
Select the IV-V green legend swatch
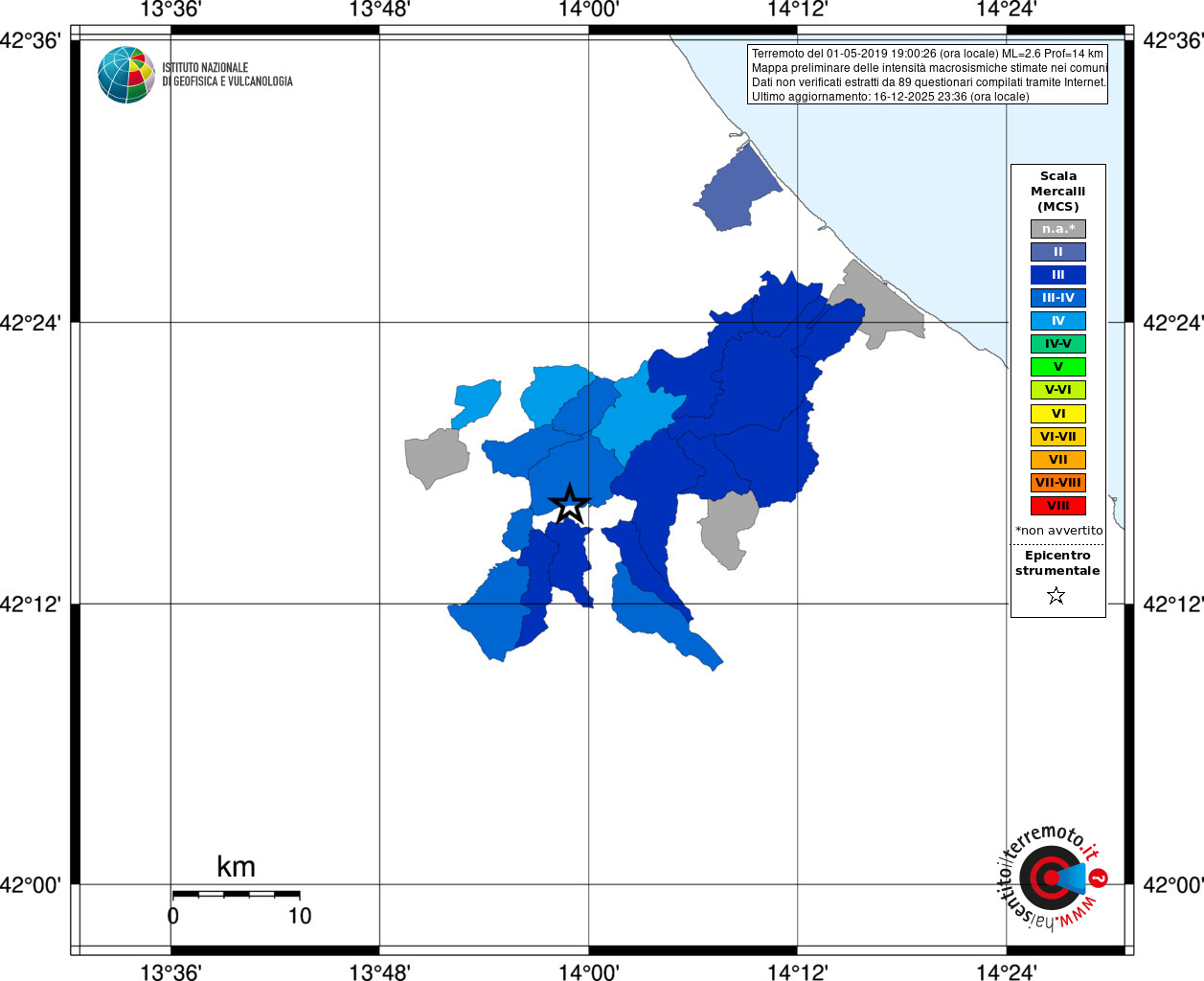(x=1058, y=344)
